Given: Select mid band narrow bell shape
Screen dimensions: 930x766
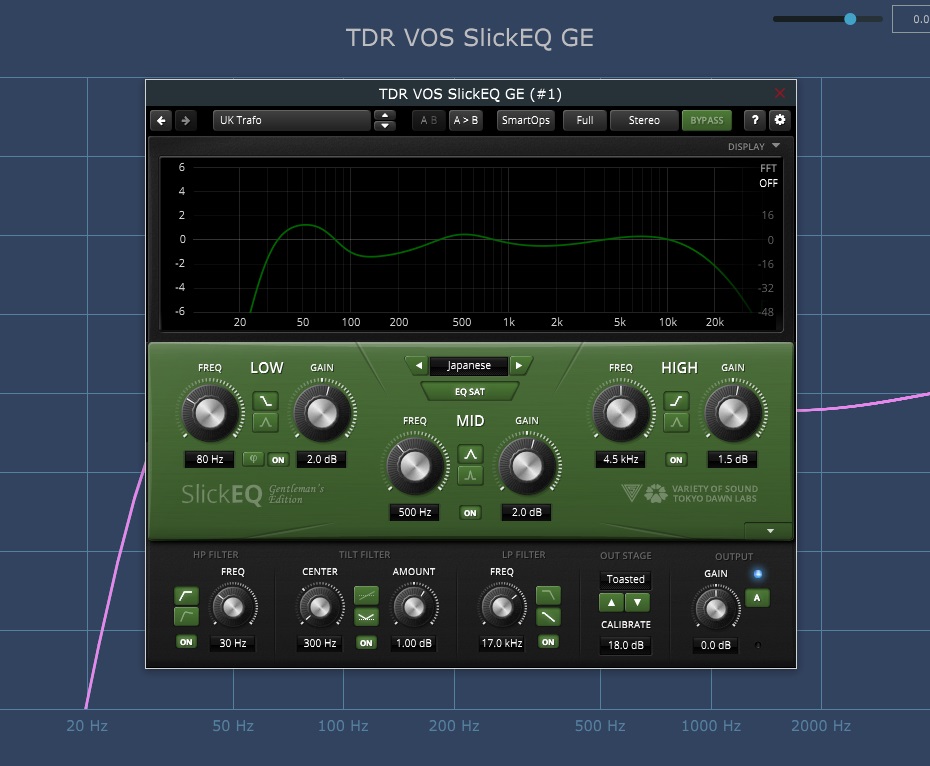Looking at the screenshot, I should (470, 475).
